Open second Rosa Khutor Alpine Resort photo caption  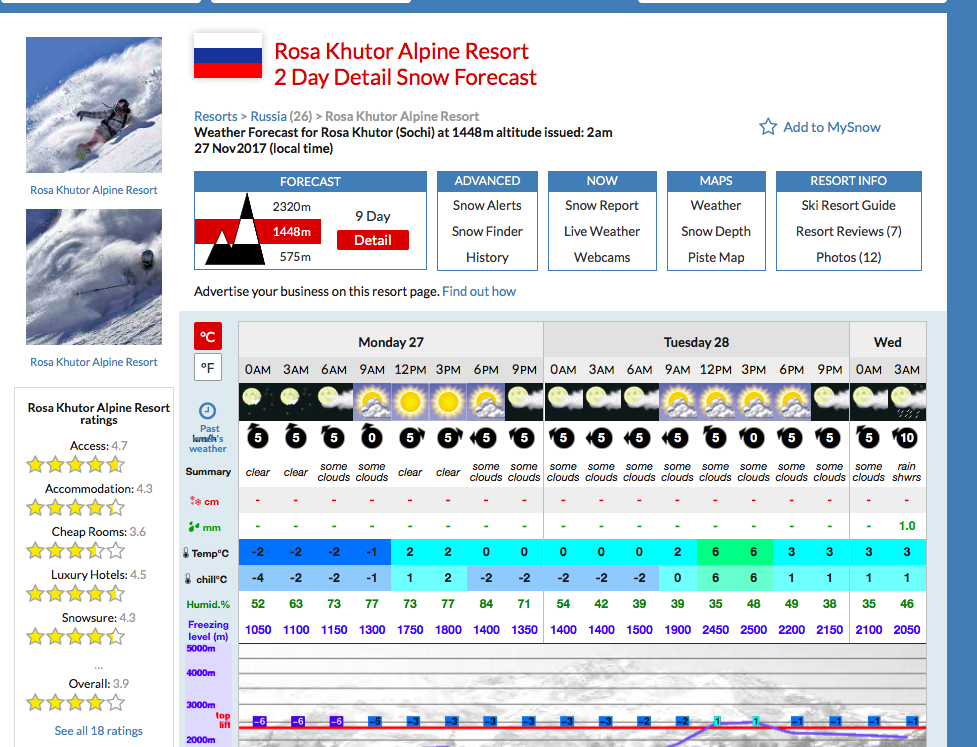point(93,362)
